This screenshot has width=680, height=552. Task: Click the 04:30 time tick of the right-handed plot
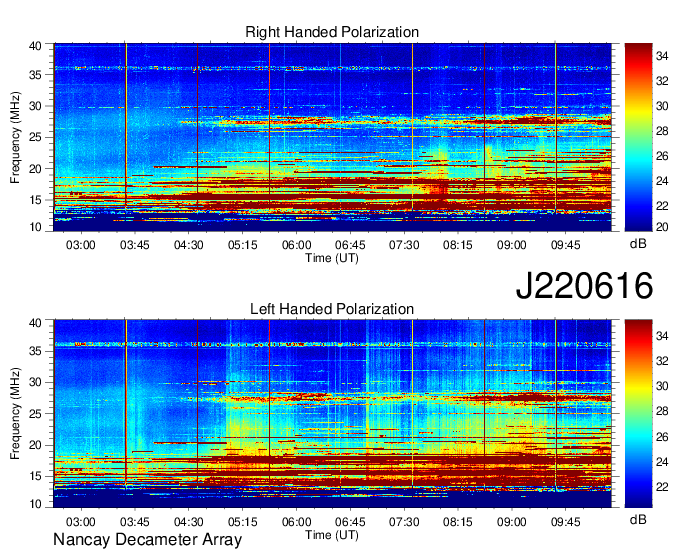(x=189, y=245)
